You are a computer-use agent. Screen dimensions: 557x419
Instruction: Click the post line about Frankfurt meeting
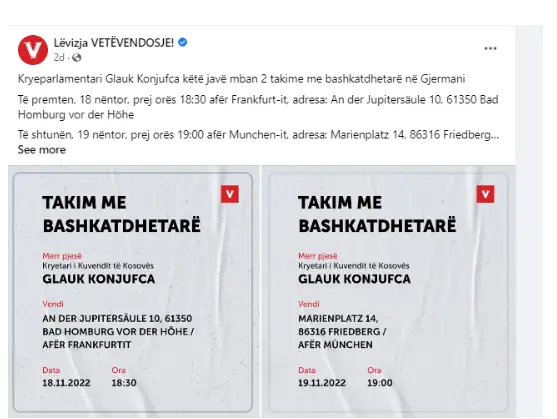pyautogui.click(x=258, y=107)
